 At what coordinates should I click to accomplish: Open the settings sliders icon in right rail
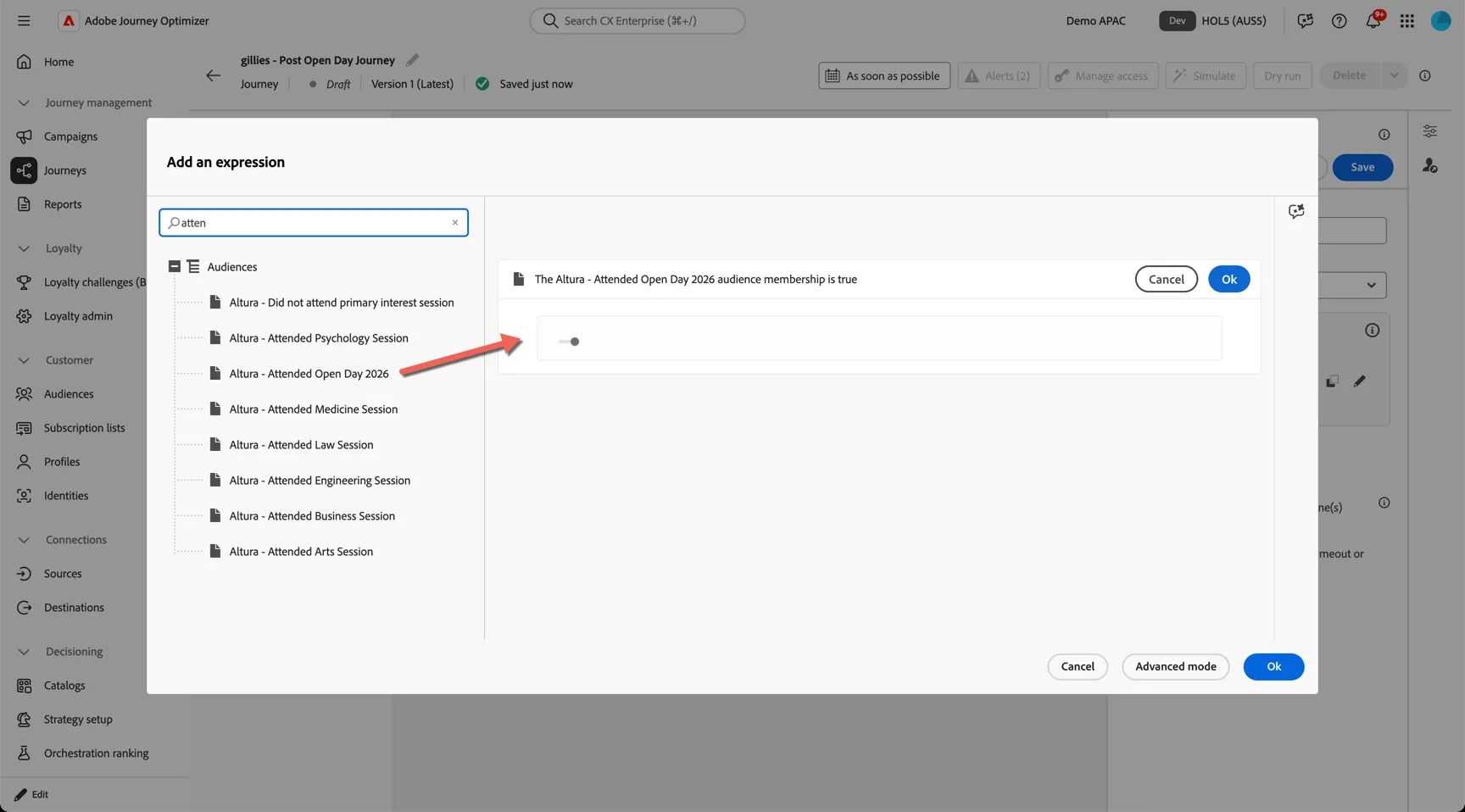point(1429,131)
